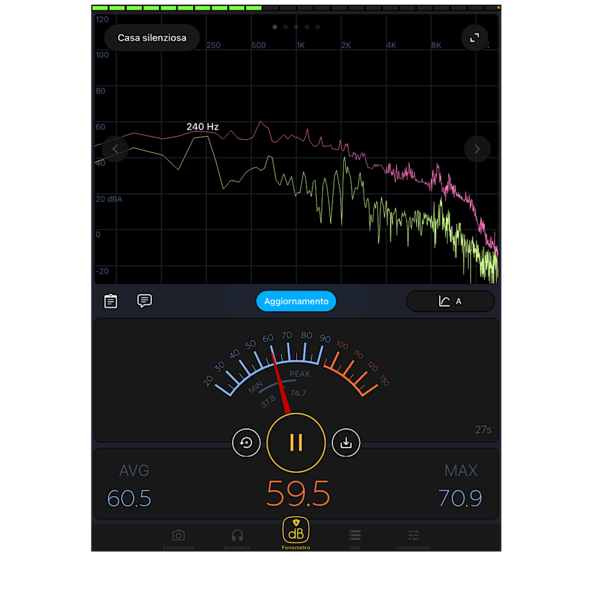Viewport: 600px width, 600px height.
Task: Open the Fotocamera tab
Action: point(178,539)
